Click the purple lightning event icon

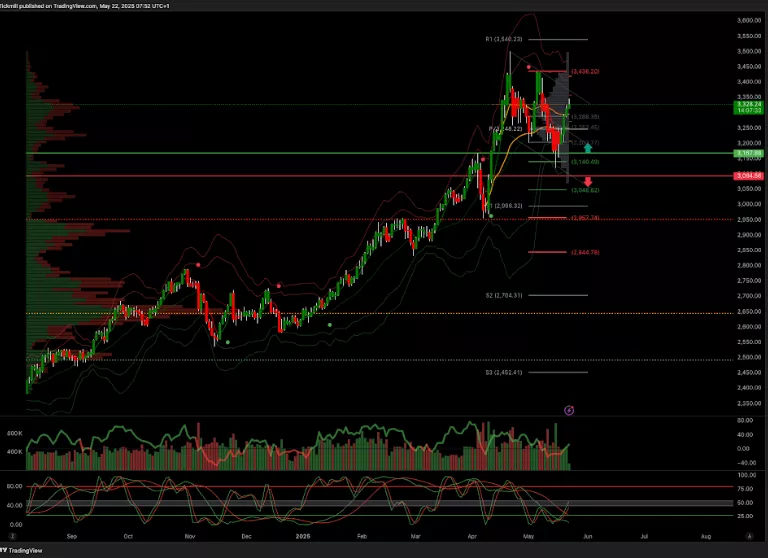coord(569,410)
